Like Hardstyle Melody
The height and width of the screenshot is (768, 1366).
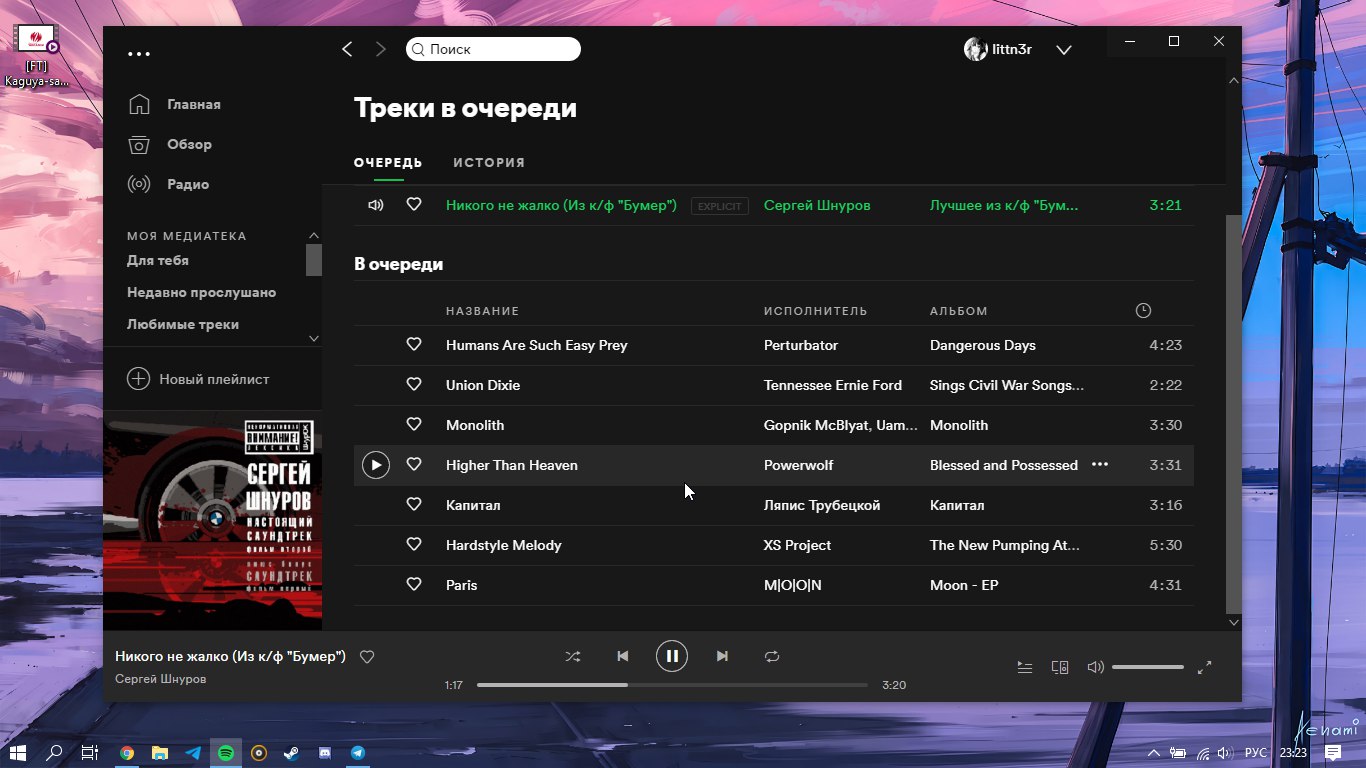click(414, 544)
